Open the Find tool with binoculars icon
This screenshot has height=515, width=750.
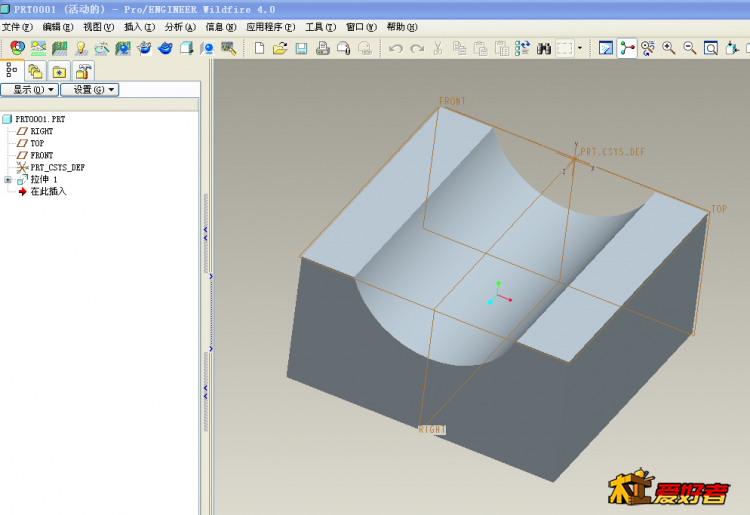click(x=544, y=48)
